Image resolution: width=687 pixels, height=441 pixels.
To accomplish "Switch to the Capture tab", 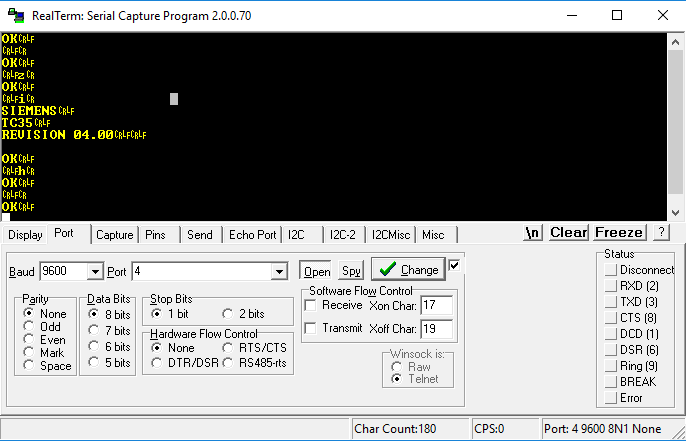I will 115,235.
